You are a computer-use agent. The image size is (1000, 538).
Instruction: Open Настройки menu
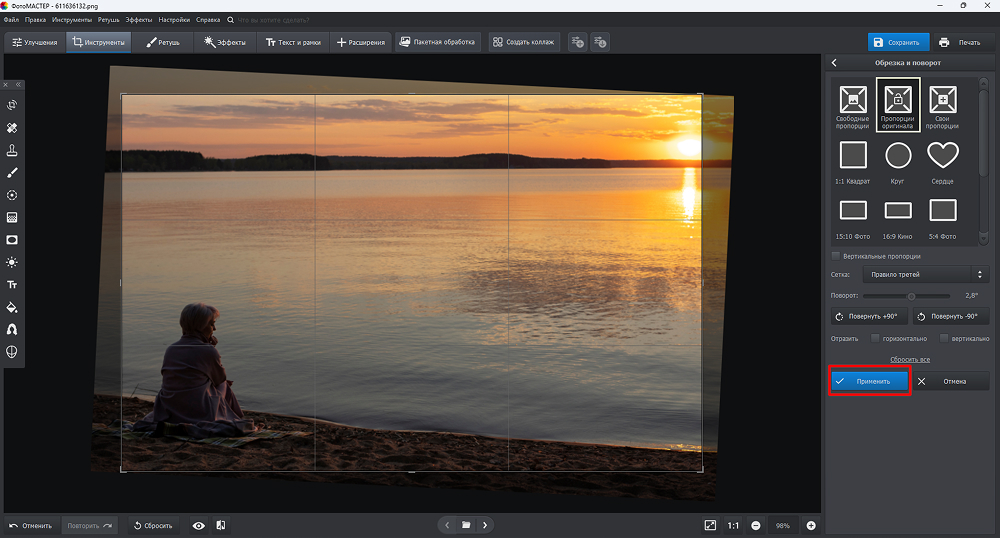pyautogui.click(x=174, y=20)
